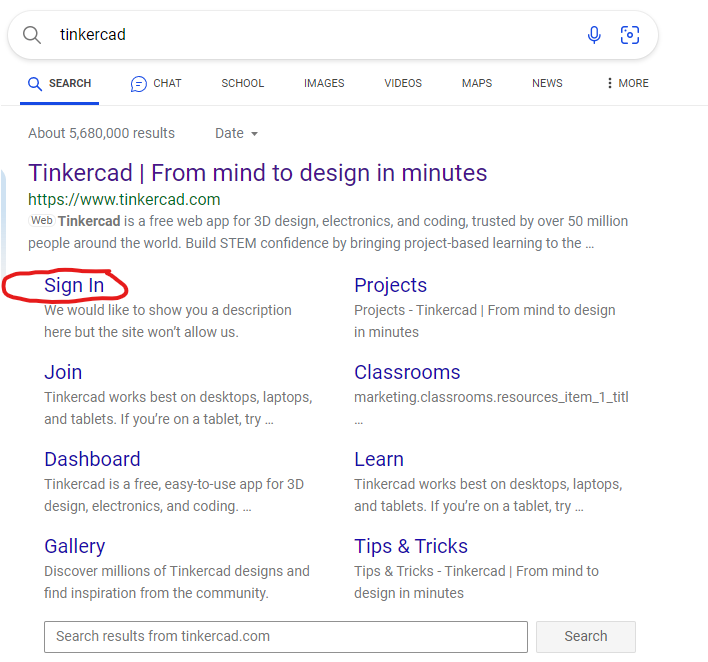Open the Projects sitelink
708x662 pixels.
click(391, 285)
